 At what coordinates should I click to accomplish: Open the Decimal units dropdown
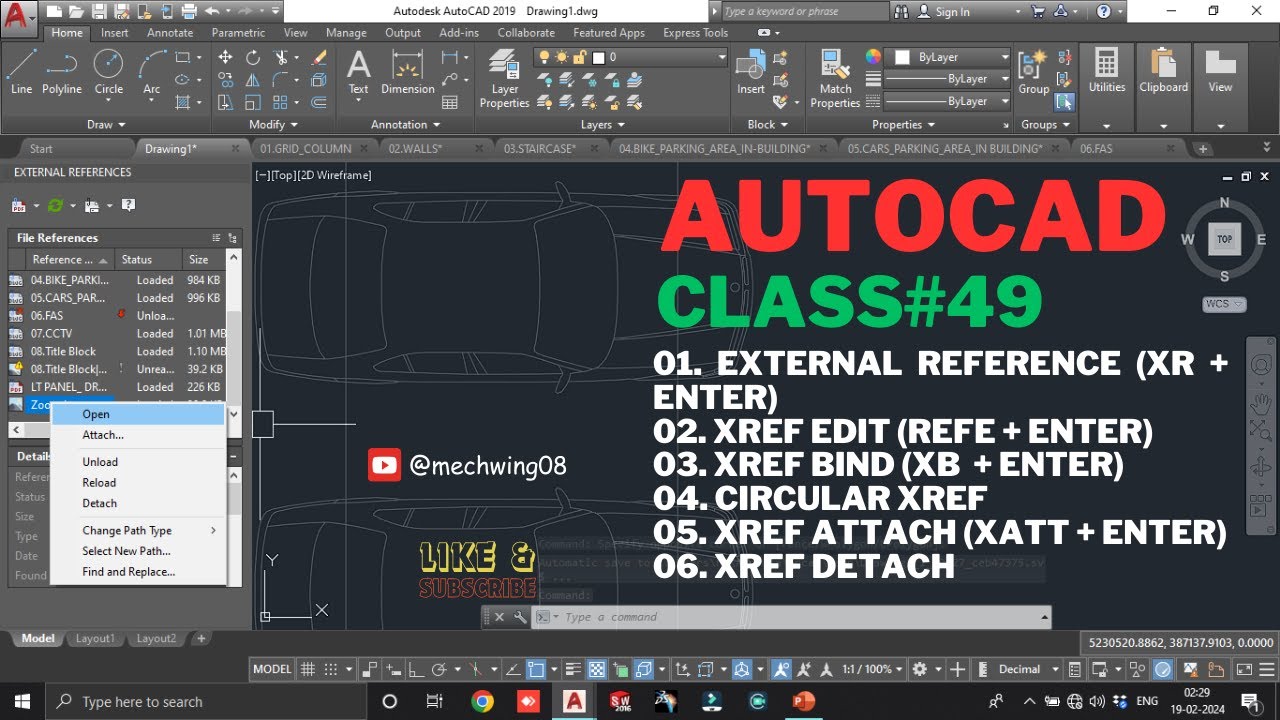click(x=1026, y=669)
